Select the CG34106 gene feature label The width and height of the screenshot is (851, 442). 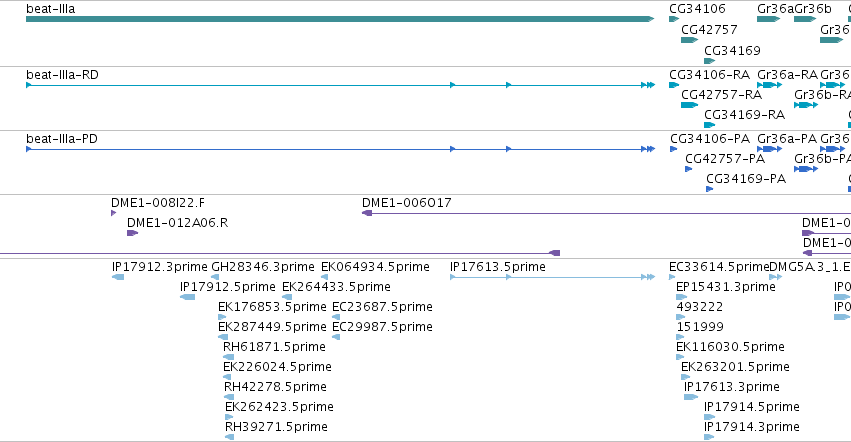pyautogui.click(x=697, y=9)
